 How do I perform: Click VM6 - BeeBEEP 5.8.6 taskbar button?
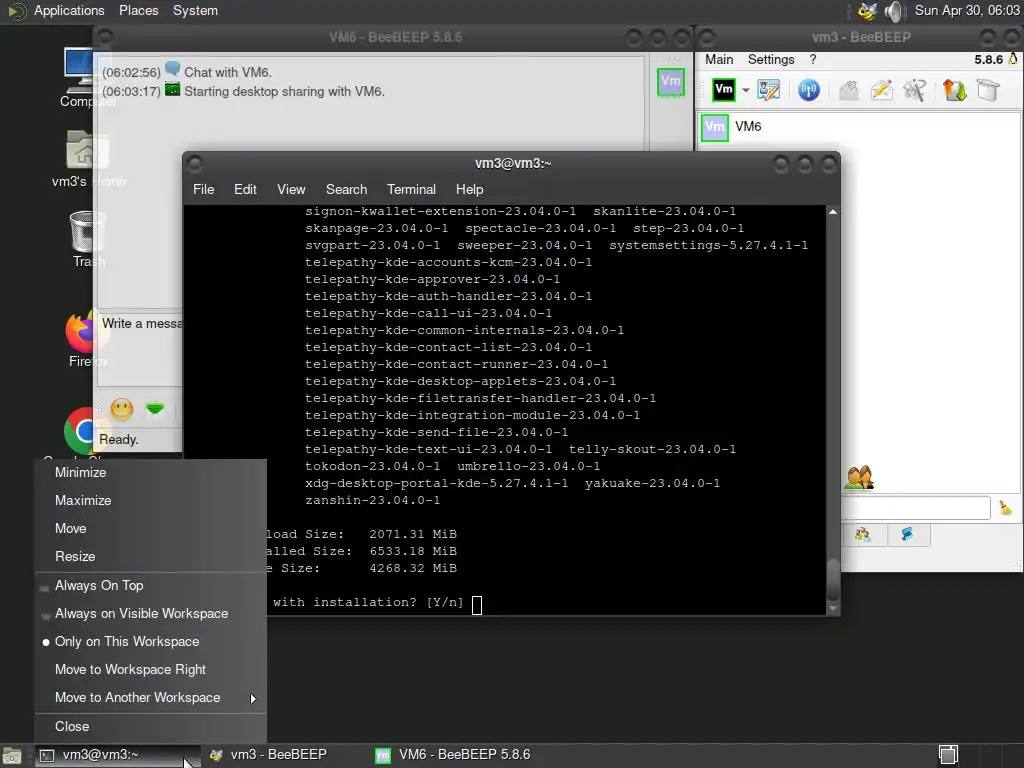(453, 755)
